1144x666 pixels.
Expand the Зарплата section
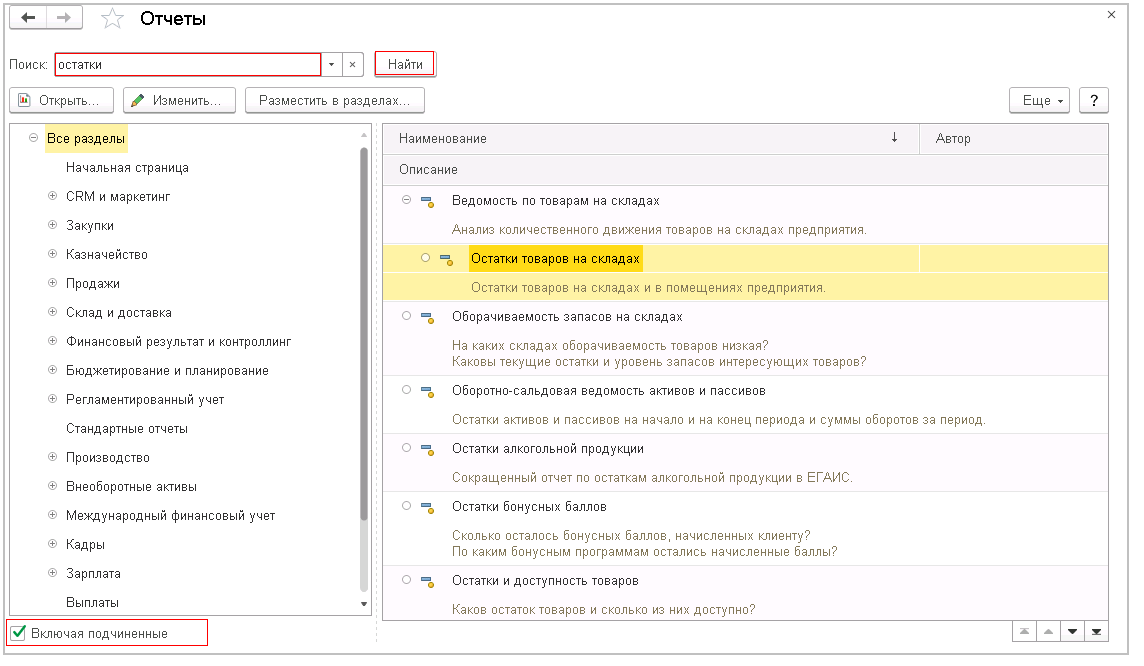click(53, 573)
